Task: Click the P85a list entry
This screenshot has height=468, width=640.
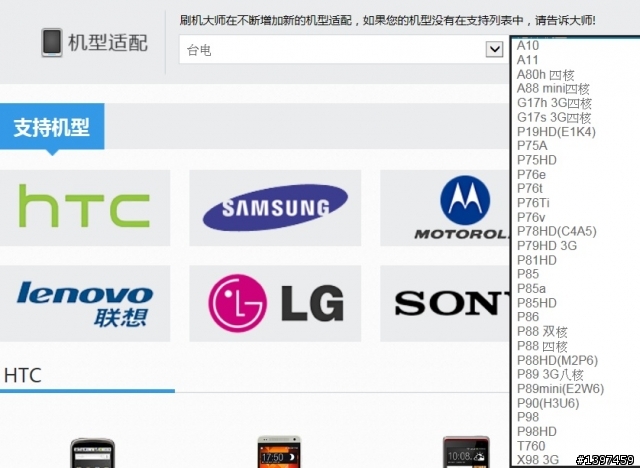Action: [x=531, y=289]
